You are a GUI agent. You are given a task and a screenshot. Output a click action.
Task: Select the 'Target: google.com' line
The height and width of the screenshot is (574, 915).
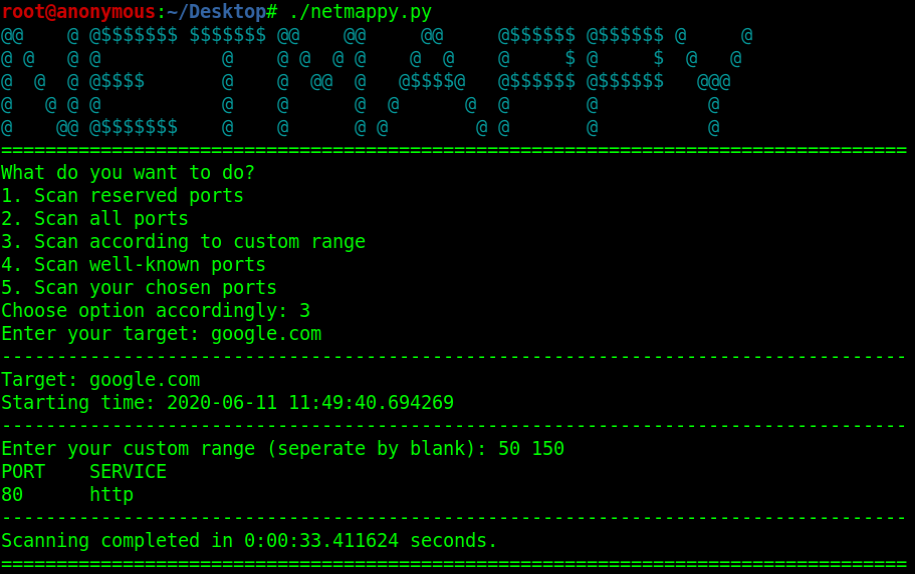[100, 380]
